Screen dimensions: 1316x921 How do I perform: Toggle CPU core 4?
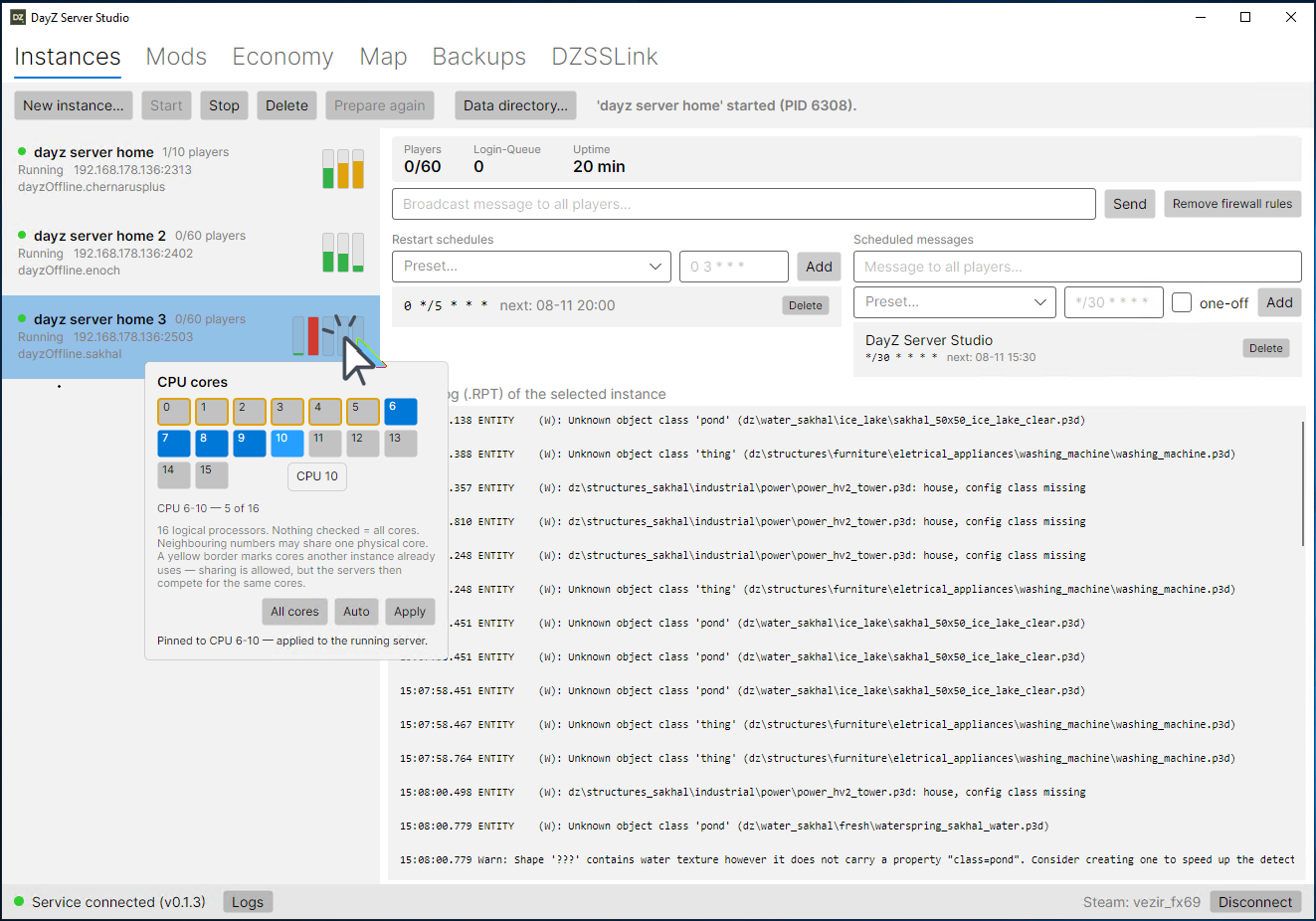click(325, 412)
